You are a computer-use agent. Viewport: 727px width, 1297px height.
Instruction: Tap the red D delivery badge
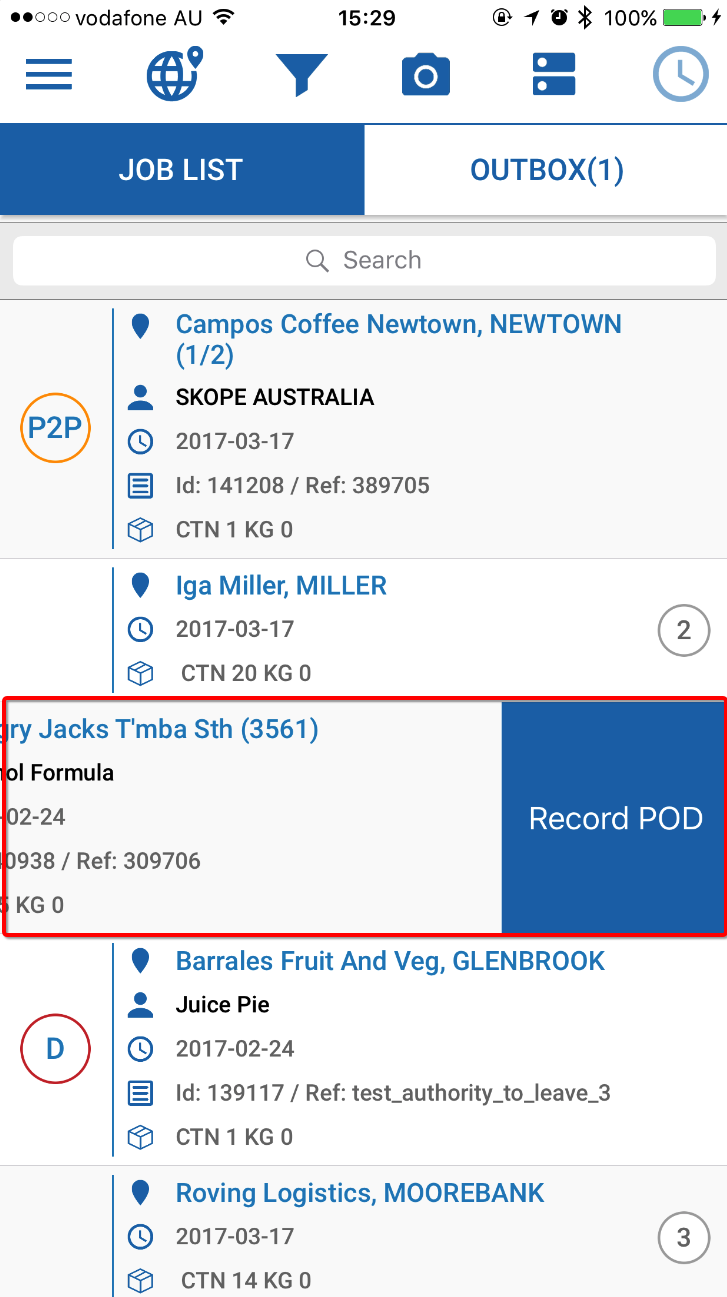point(55,1048)
